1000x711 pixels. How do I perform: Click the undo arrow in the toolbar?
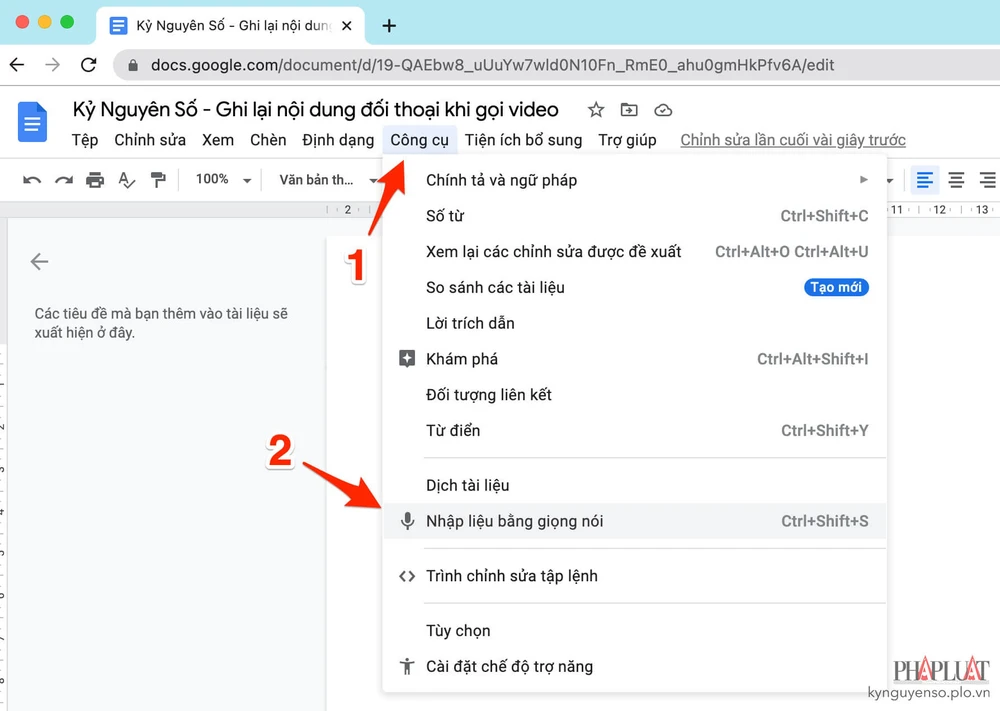32,180
